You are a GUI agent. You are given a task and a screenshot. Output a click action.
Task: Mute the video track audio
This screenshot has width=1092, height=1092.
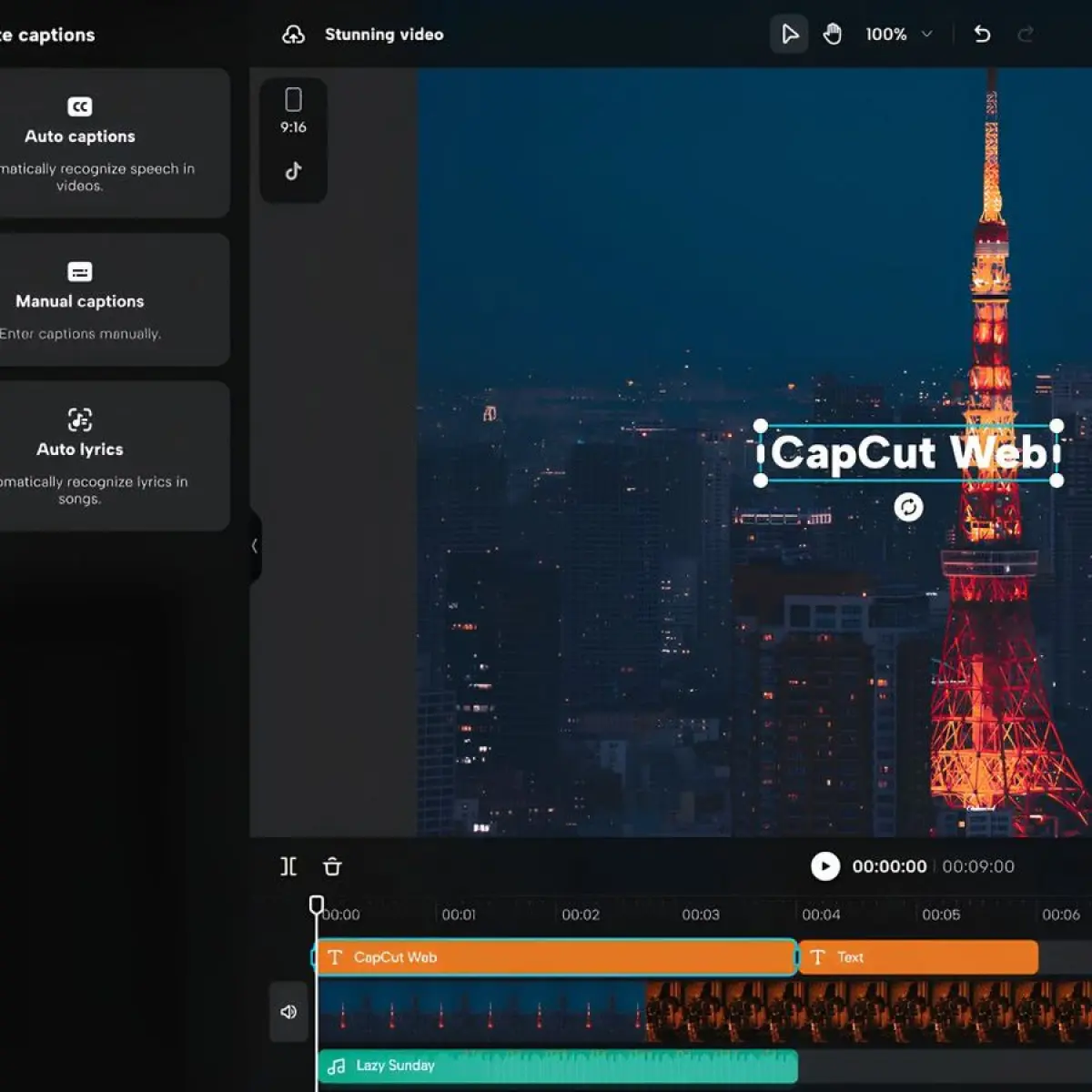coord(288,1012)
